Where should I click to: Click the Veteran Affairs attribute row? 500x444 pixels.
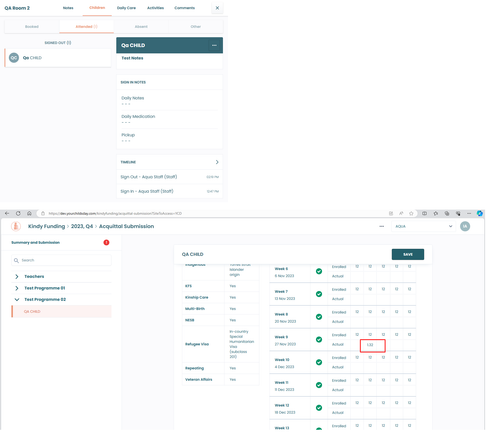(x=221, y=379)
